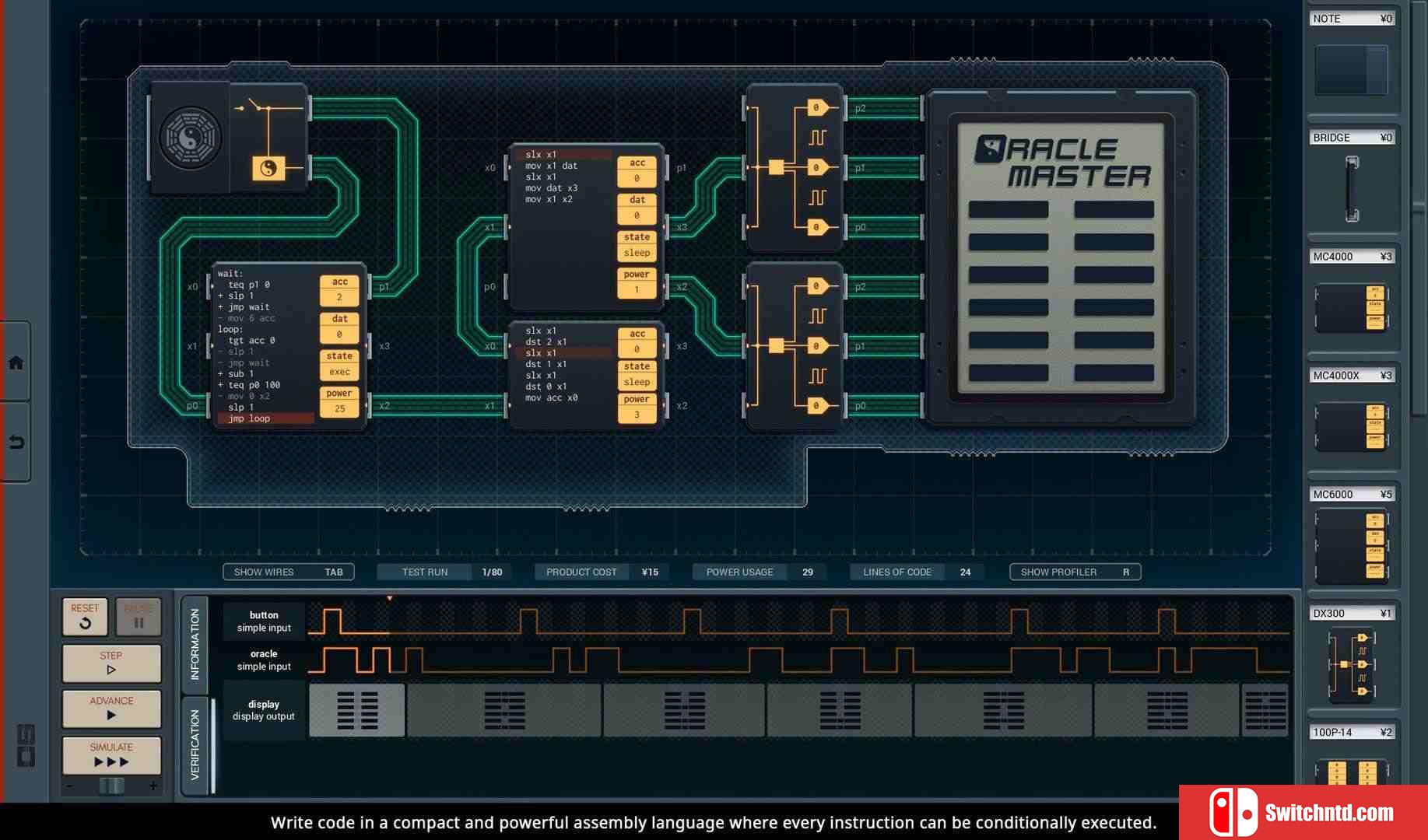Click dat register of left MC6000
This screenshot has height=840, width=1428.
pos(339,327)
